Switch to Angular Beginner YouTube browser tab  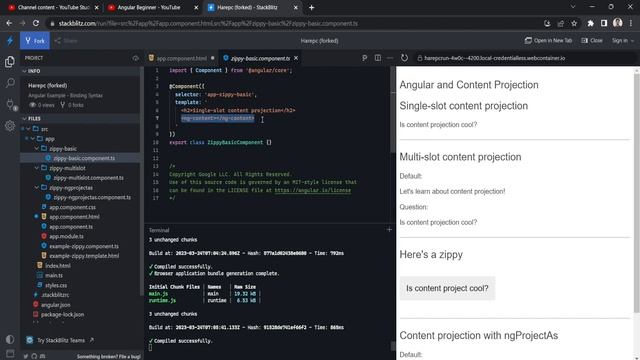tap(149, 7)
